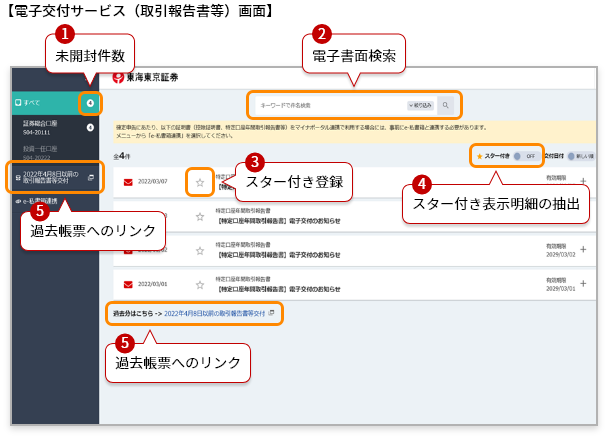Toggle the 交付日付 sort order switch
608x438 pixels.
pyautogui.click(x=581, y=156)
